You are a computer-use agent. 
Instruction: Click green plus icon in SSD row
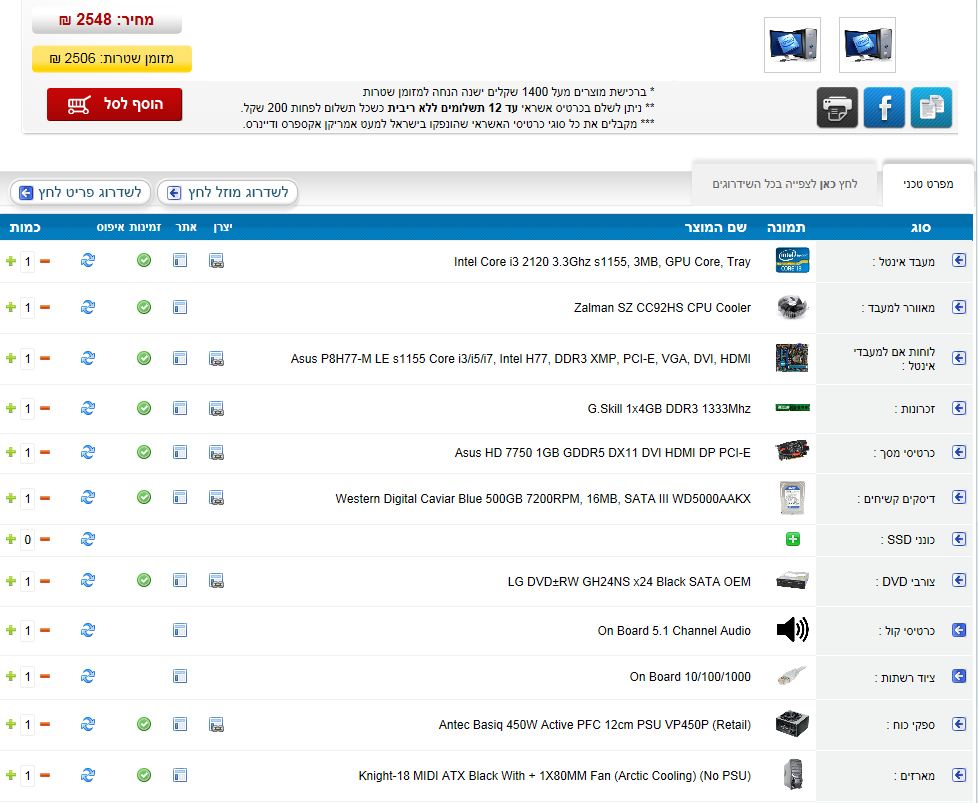(x=793, y=539)
